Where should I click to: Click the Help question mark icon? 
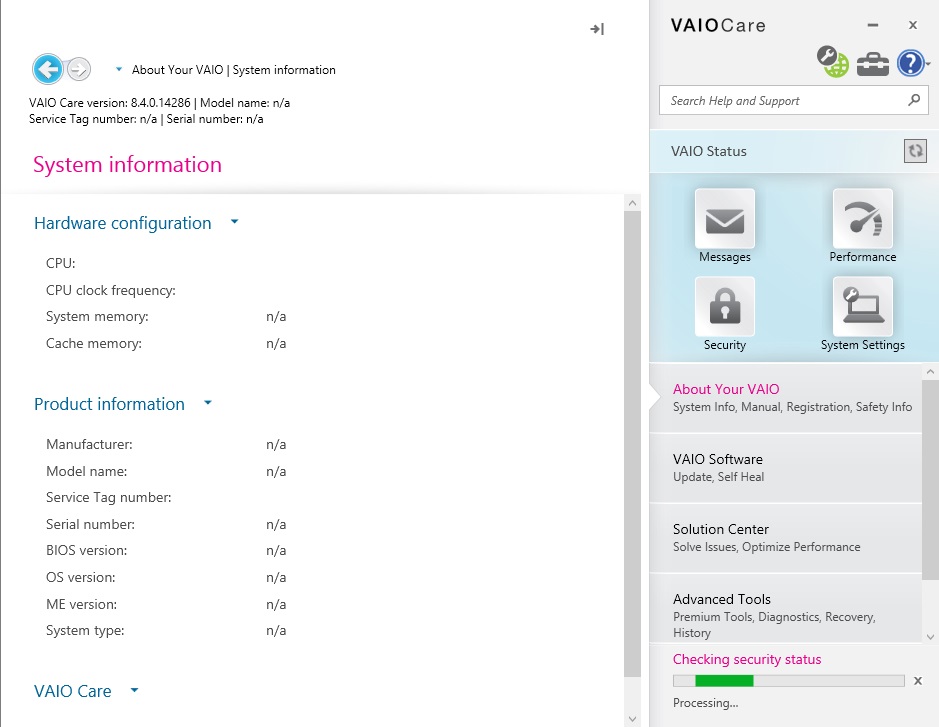click(909, 63)
